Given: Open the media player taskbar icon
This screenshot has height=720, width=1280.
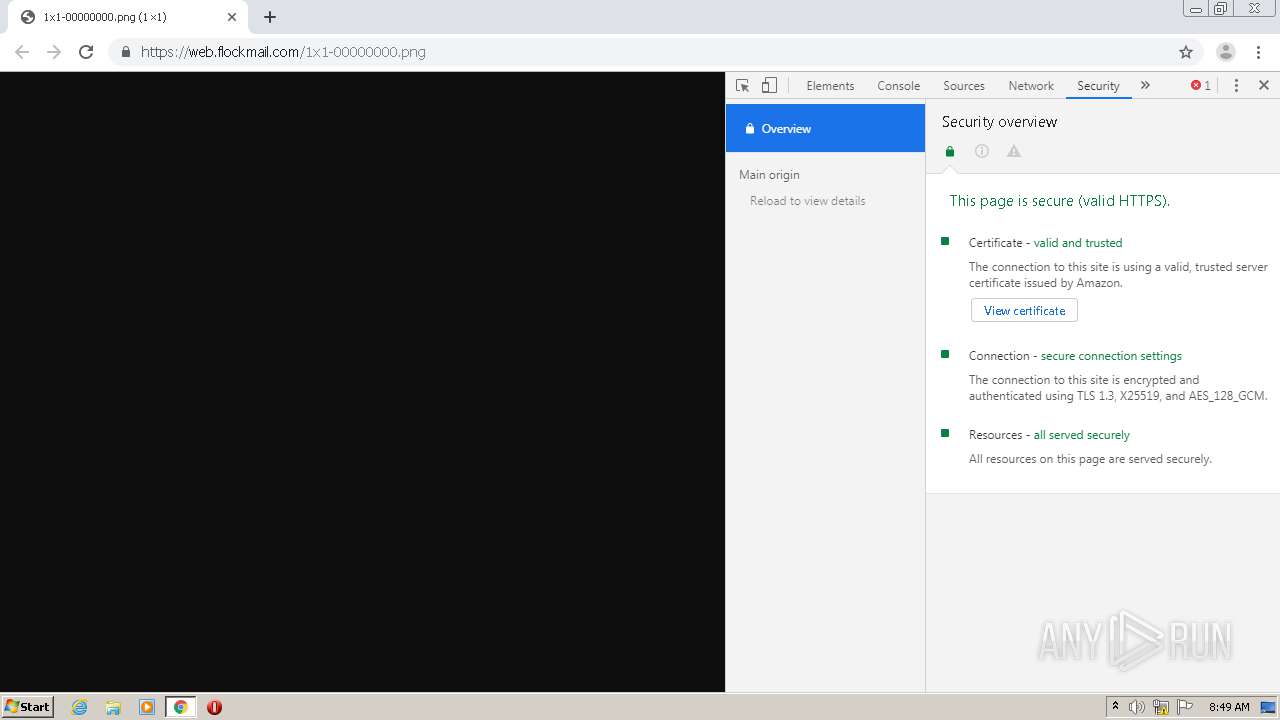Looking at the screenshot, I should [147, 707].
